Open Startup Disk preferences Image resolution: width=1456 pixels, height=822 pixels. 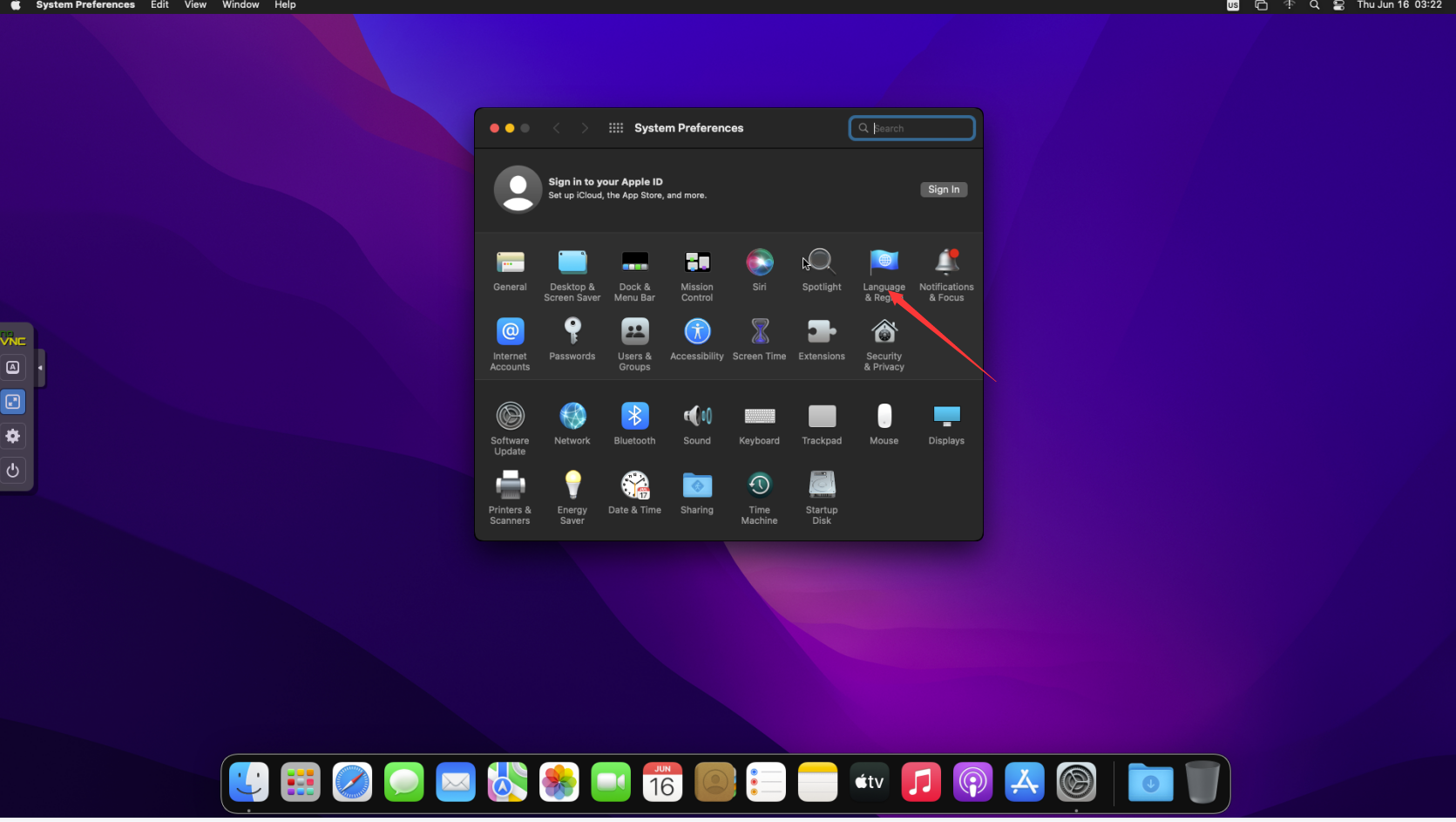(822, 498)
